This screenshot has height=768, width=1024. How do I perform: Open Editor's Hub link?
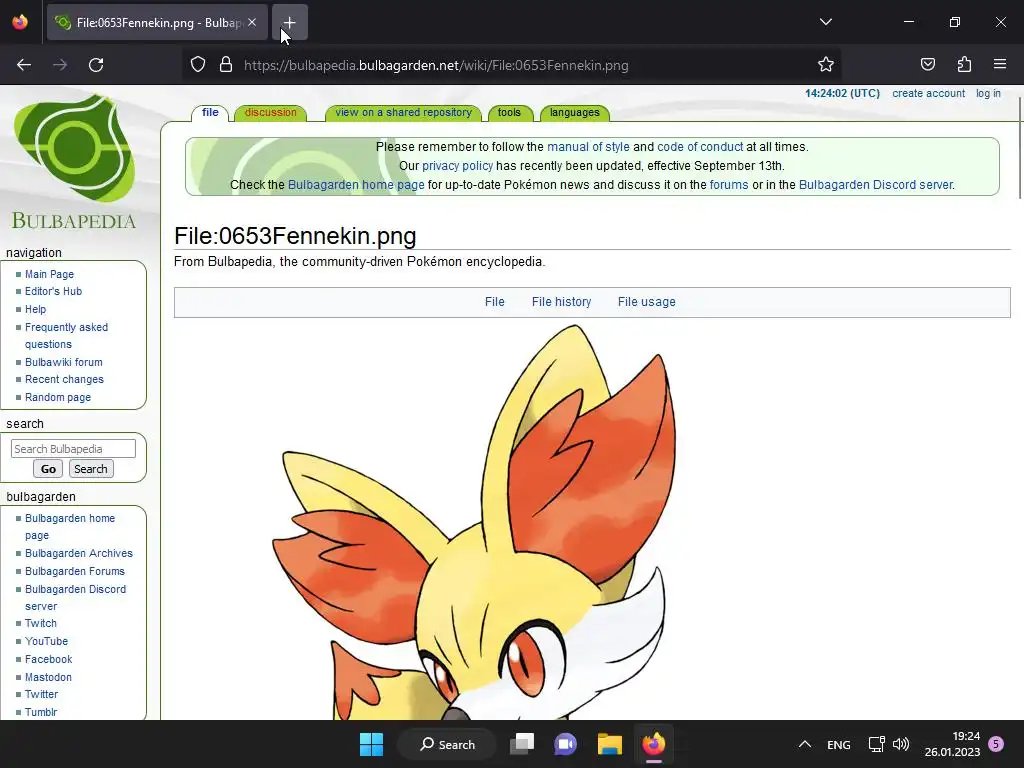[x=54, y=291]
